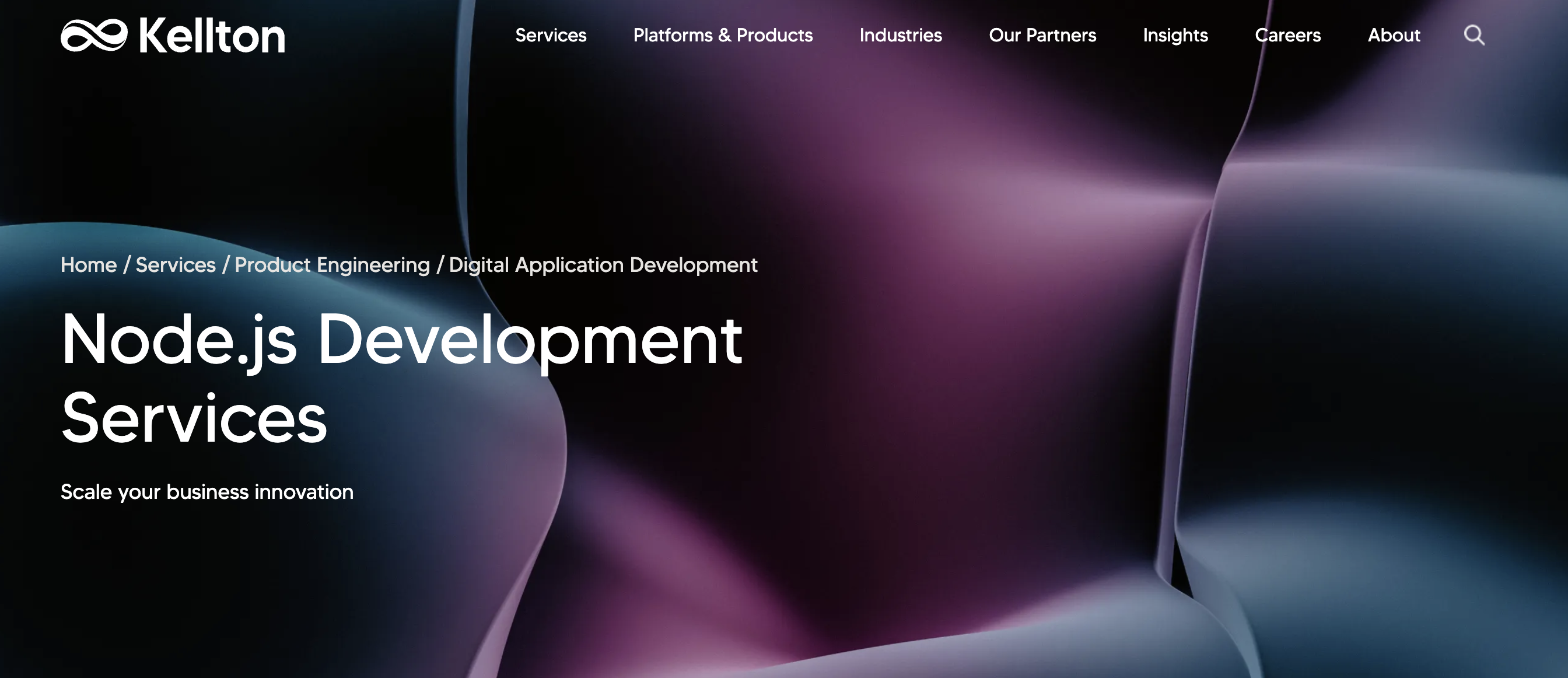Expand the Platforms & Products menu
The image size is (1568, 678).
point(723,35)
